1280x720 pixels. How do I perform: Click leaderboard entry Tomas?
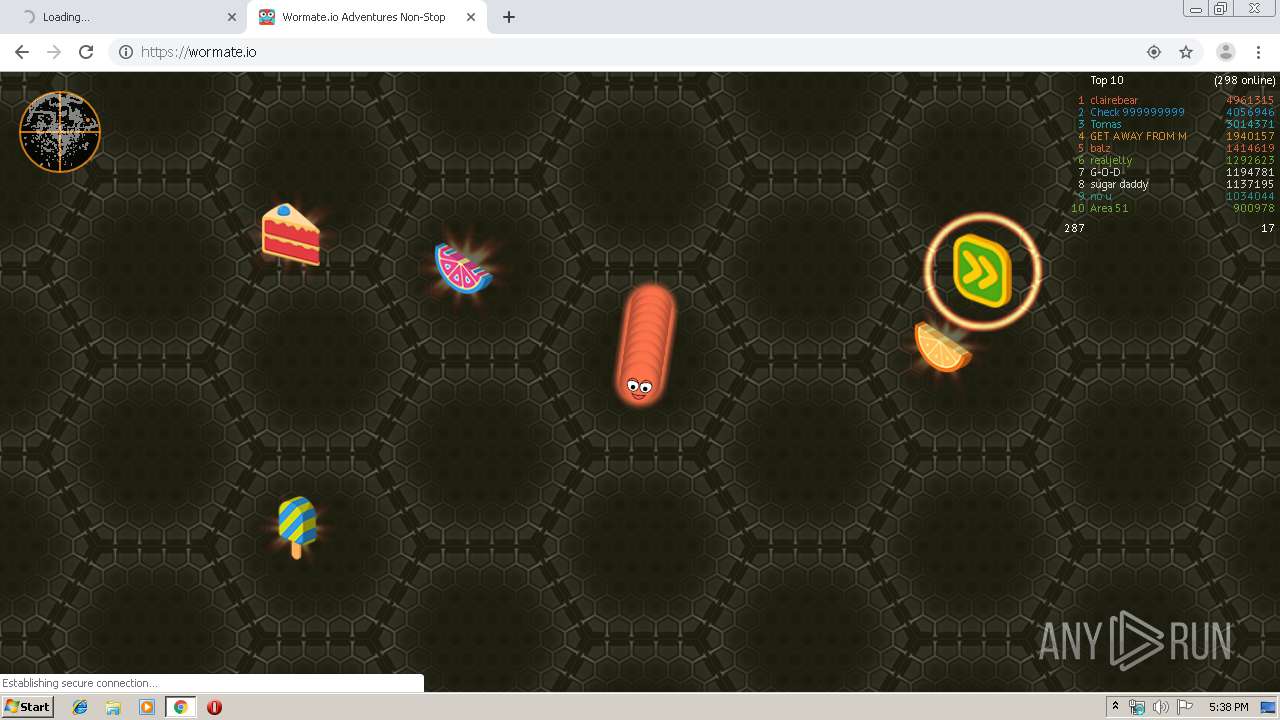click(x=1106, y=124)
